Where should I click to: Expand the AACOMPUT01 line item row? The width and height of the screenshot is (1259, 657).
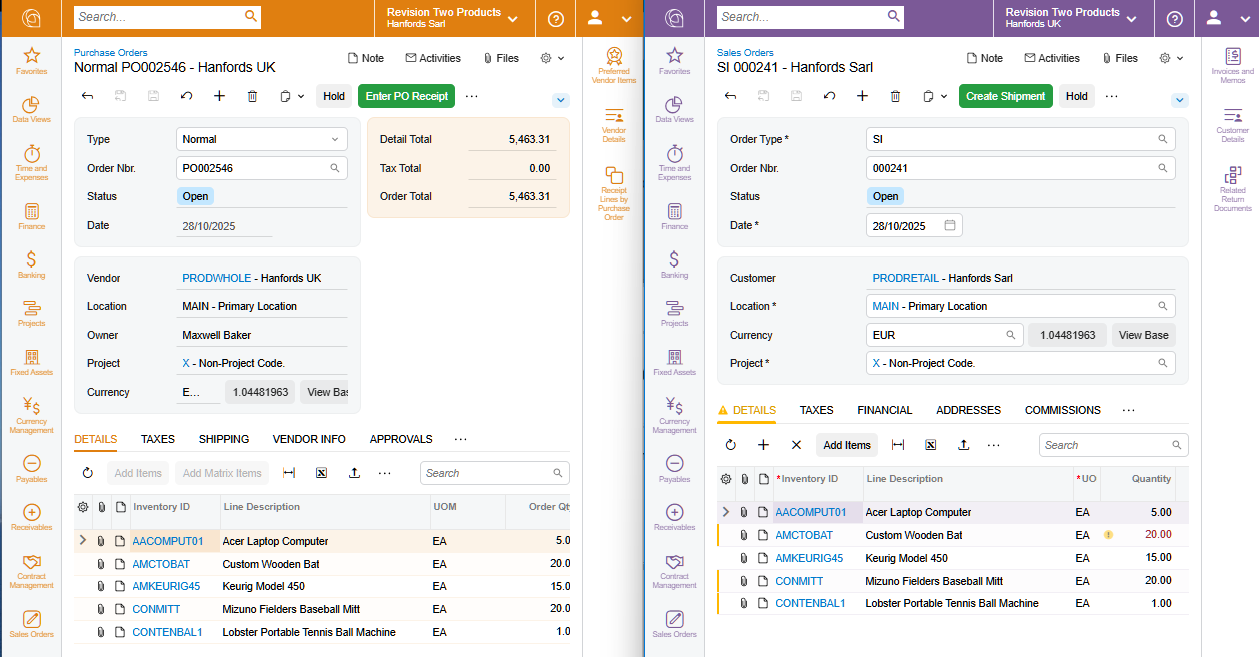[x=83, y=539]
